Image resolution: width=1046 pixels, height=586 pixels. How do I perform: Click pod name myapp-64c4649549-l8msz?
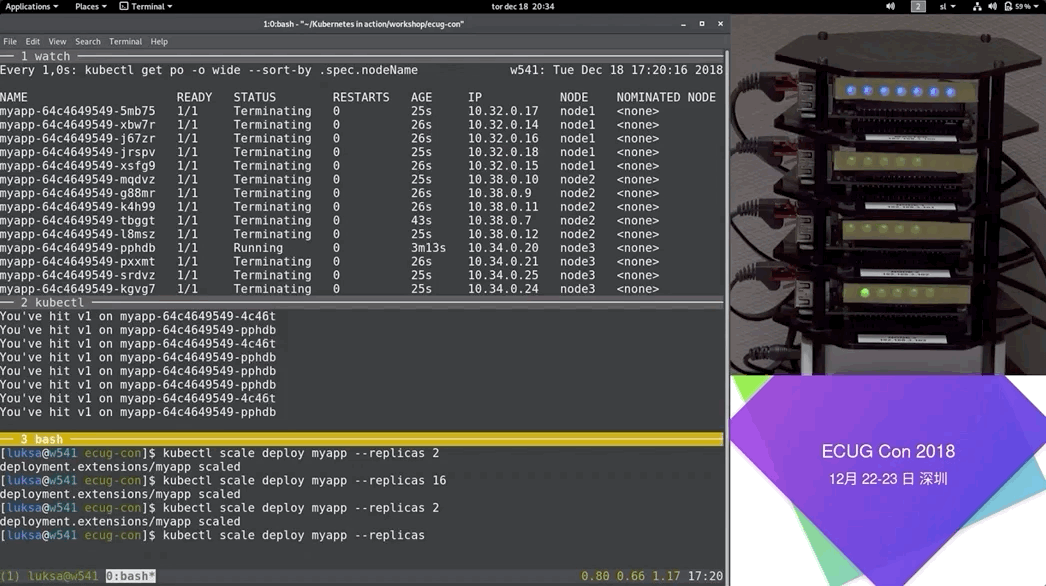tap(77, 234)
